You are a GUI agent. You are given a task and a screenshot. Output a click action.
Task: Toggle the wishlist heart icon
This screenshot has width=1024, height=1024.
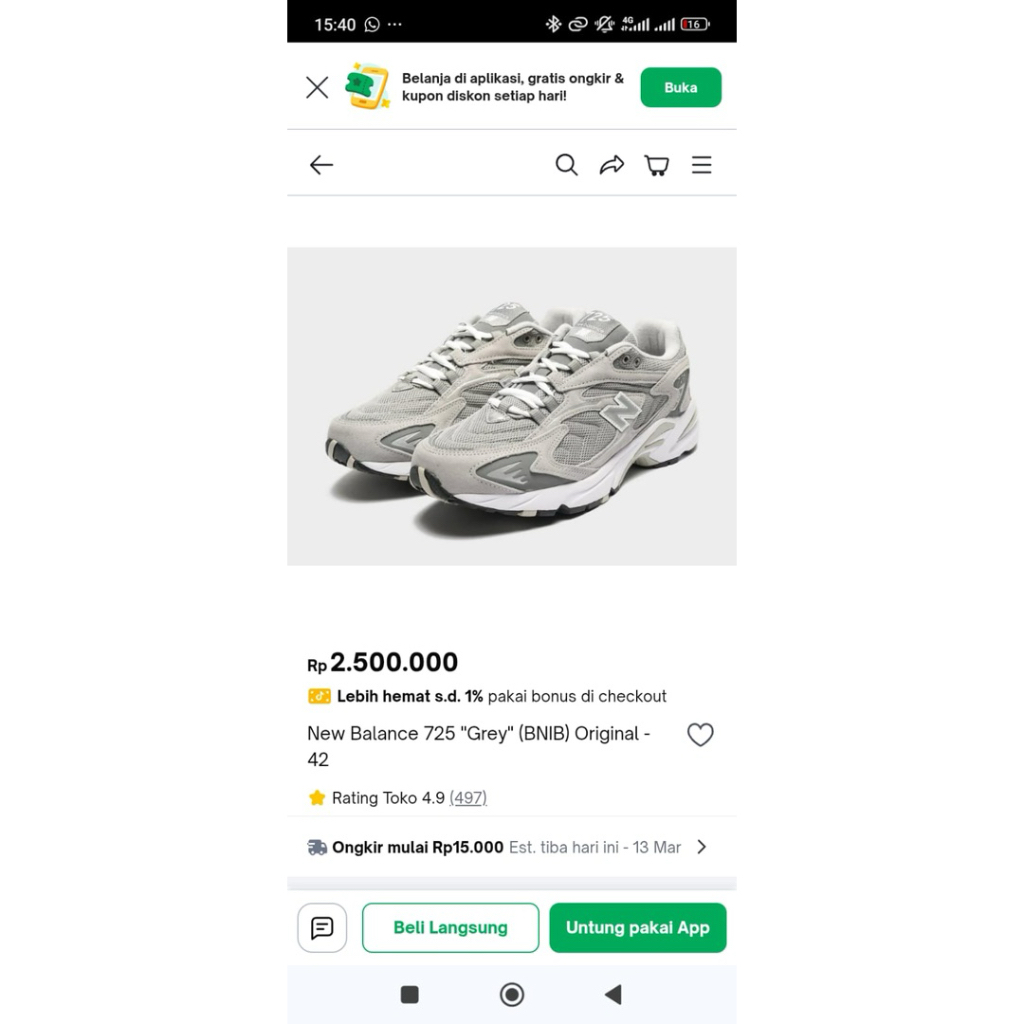click(700, 735)
